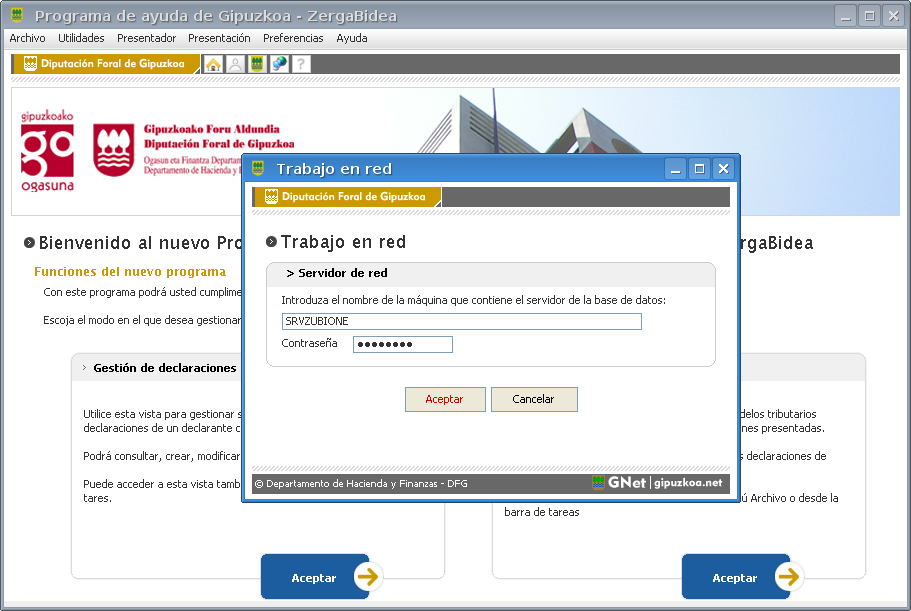Screen dimensions: 911x611
Task: Click the gipuzkoako ogasuna logo in banner
Action: pyautogui.click(x=47, y=150)
